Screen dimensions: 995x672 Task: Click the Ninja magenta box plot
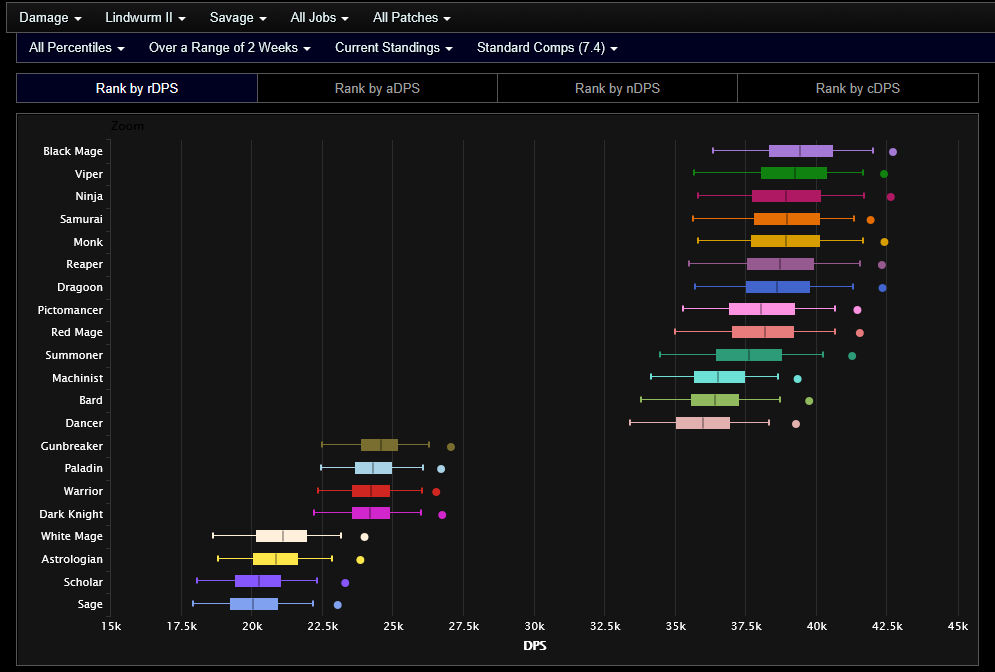coord(786,196)
